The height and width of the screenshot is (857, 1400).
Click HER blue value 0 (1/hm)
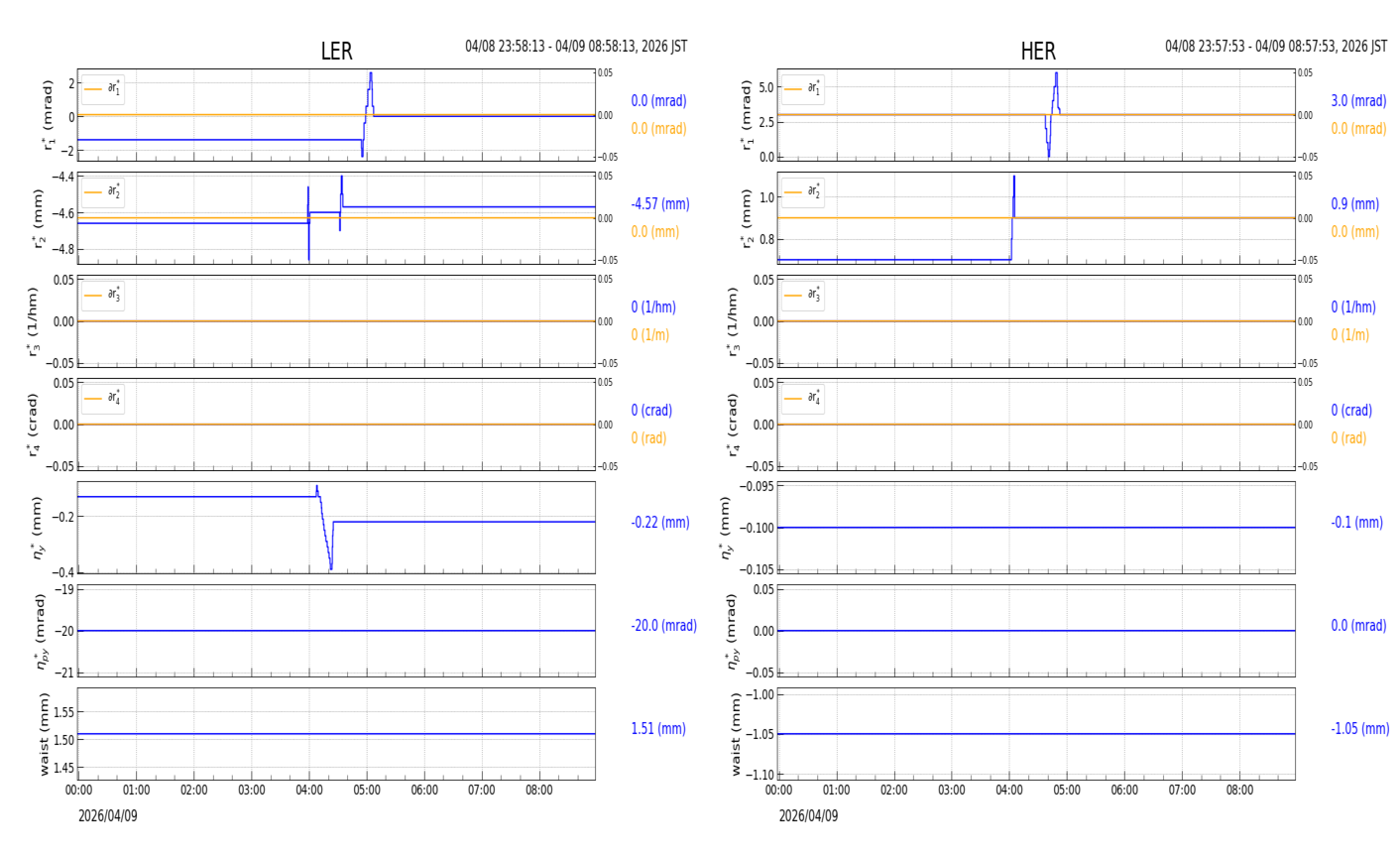(x=1353, y=307)
